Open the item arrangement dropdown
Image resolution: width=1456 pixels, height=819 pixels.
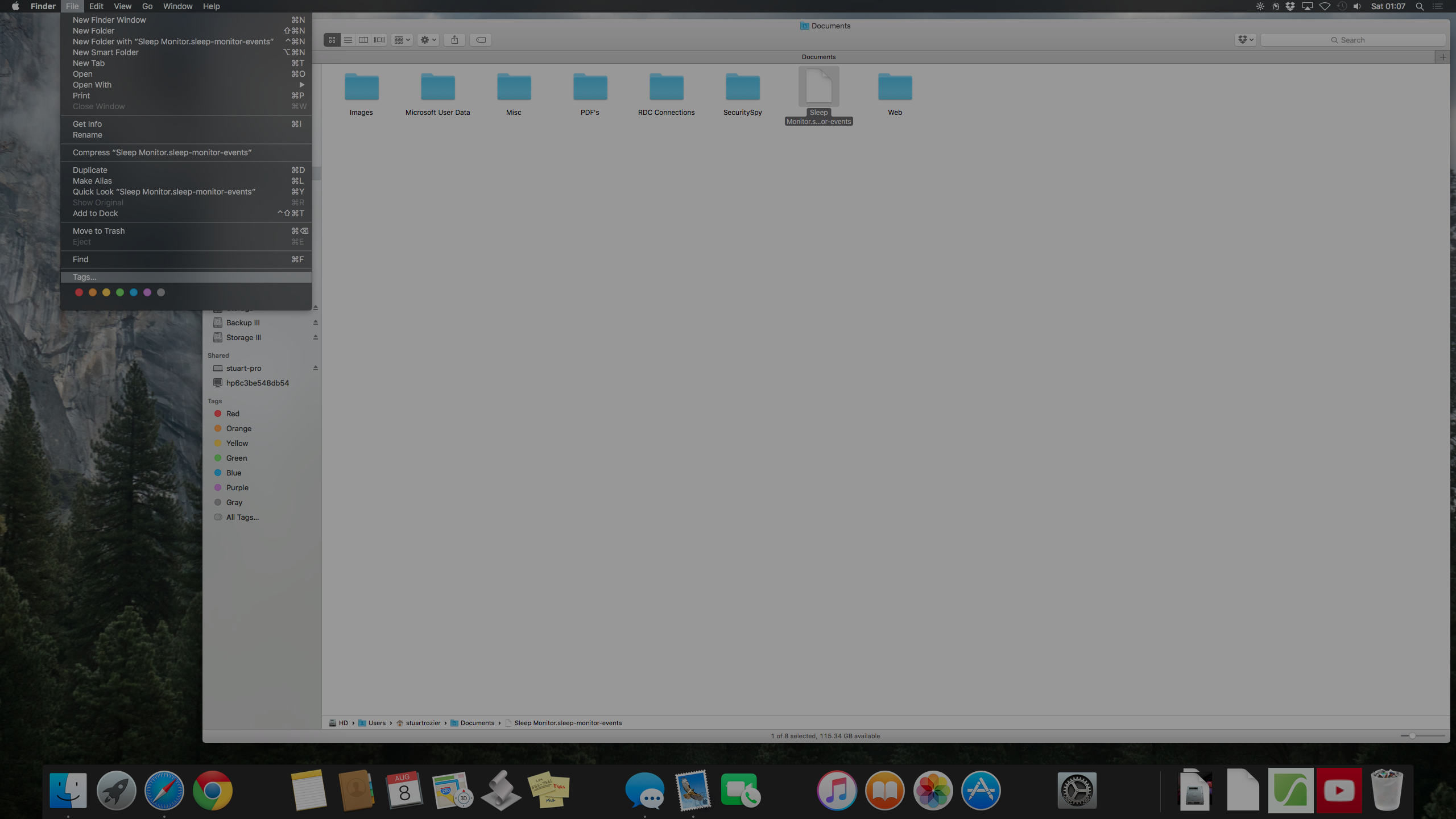coord(402,40)
